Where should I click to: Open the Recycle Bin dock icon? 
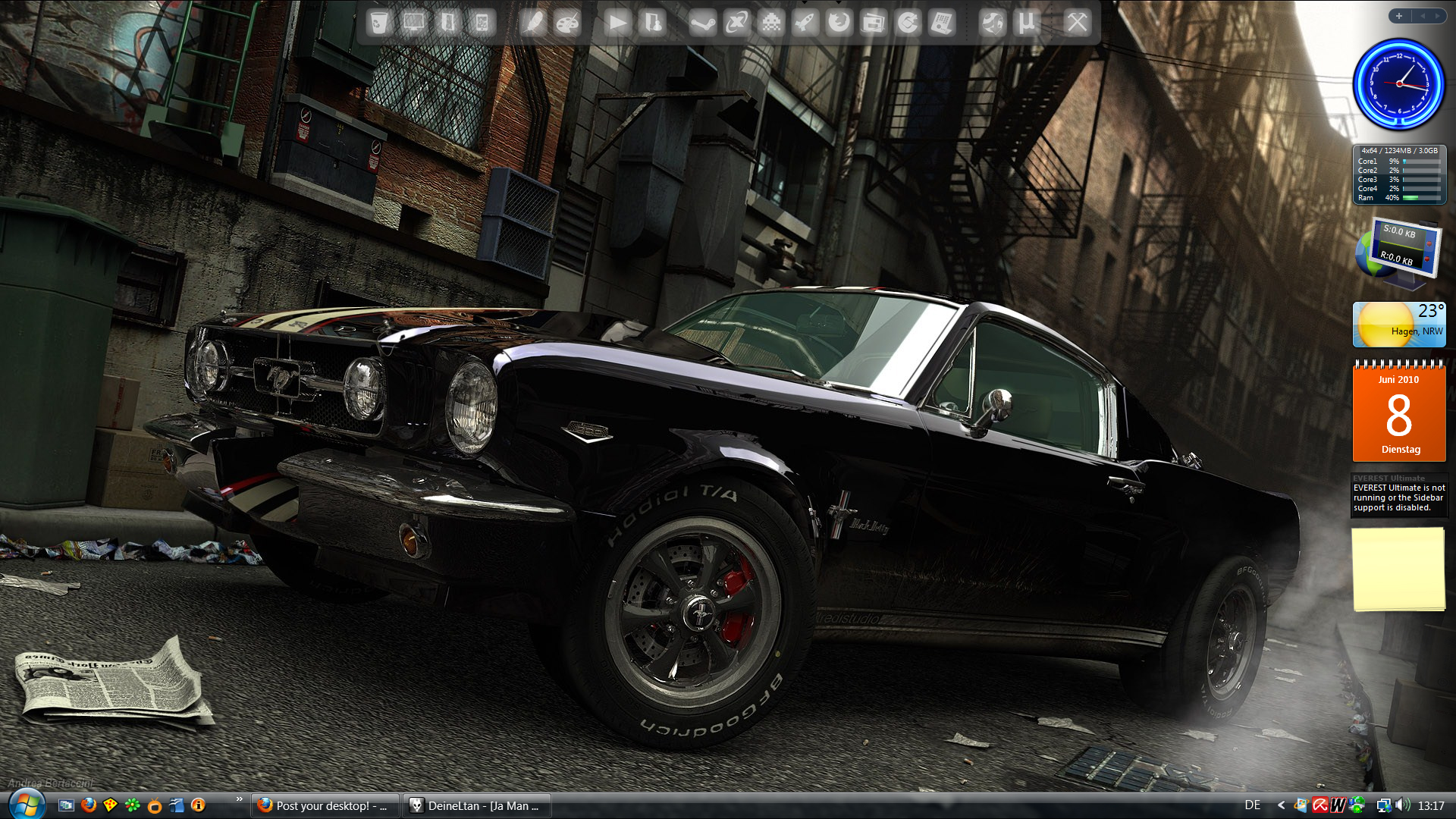click(x=378, y=23)
